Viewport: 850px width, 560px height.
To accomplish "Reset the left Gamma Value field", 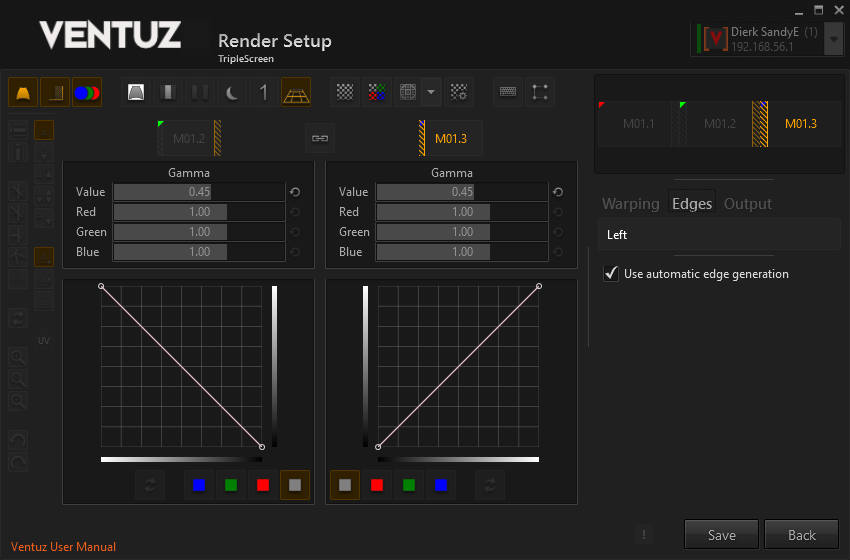I will click(x=294, y=192).
